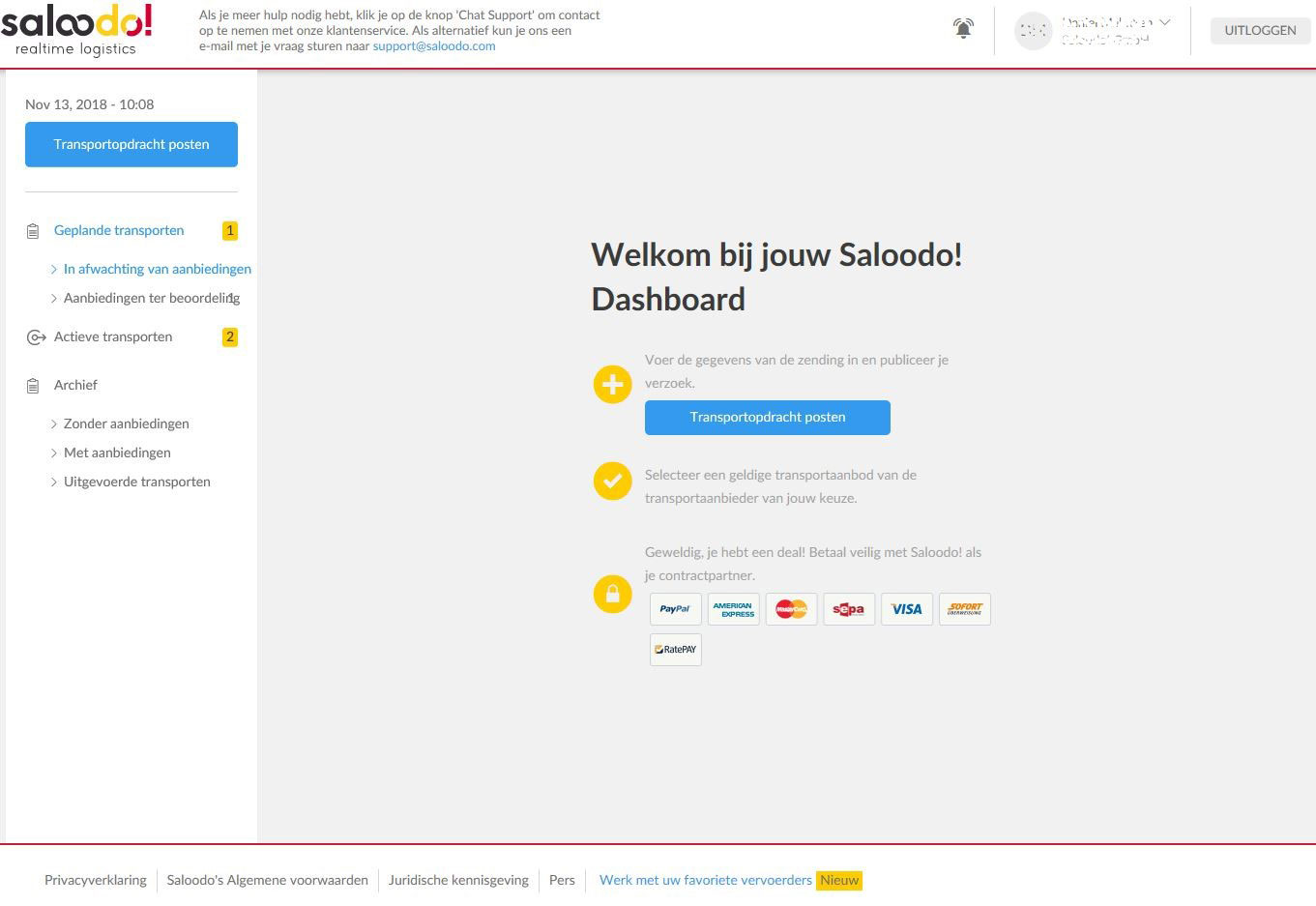Click the yellow padlock circle icon

pyautogui.click(x=612, y=593)
